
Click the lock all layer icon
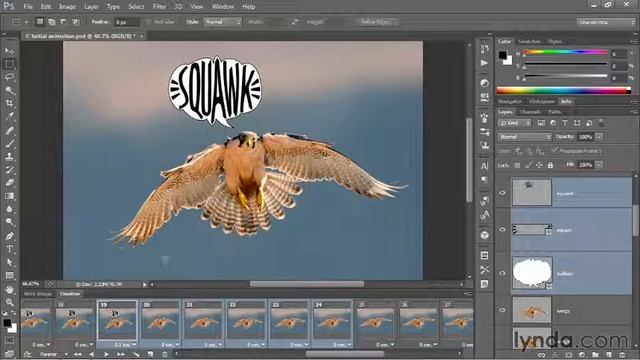tap(550, 165)
